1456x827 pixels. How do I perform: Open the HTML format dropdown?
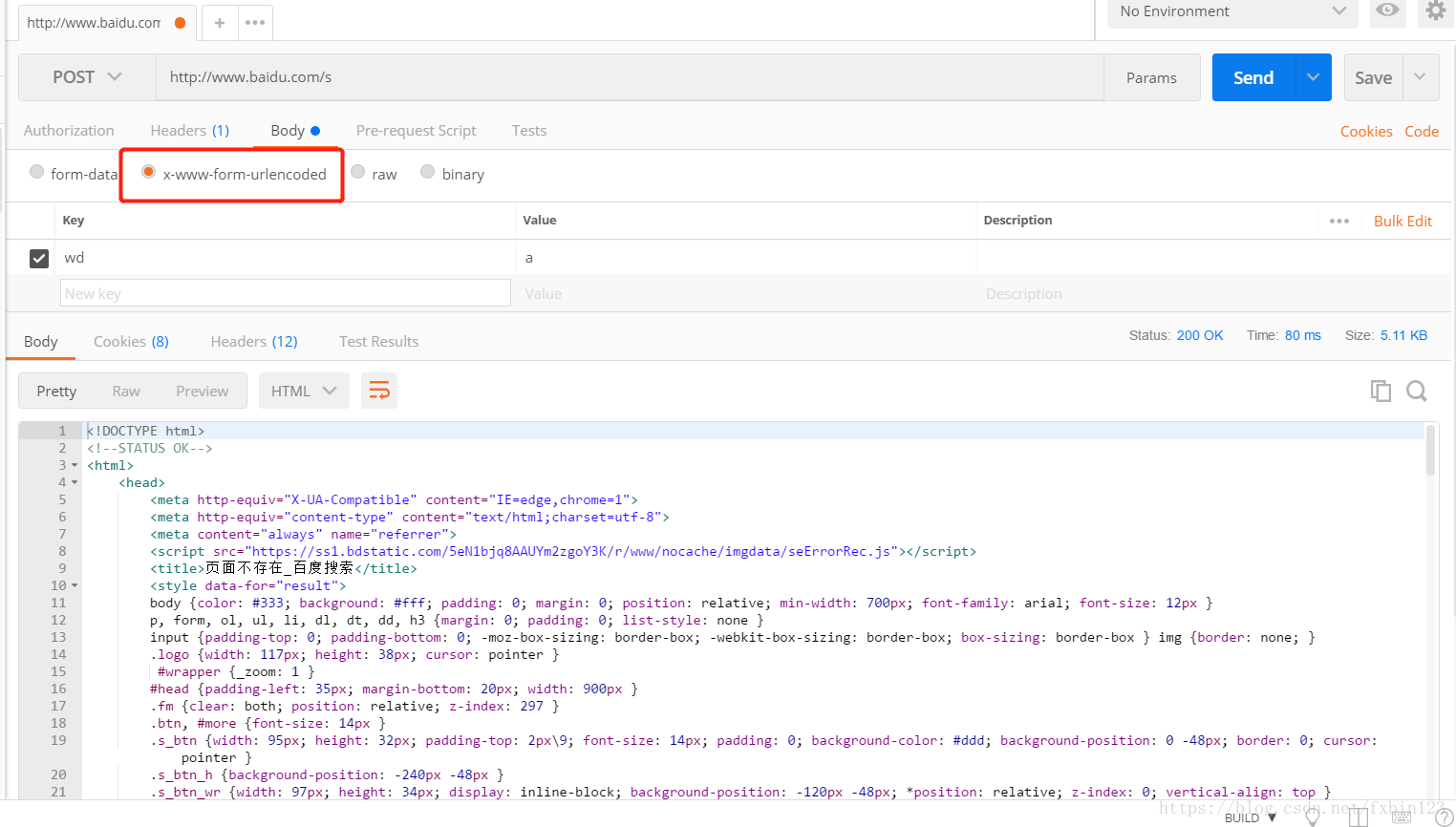pyautogui.click(x=303, y=391)
